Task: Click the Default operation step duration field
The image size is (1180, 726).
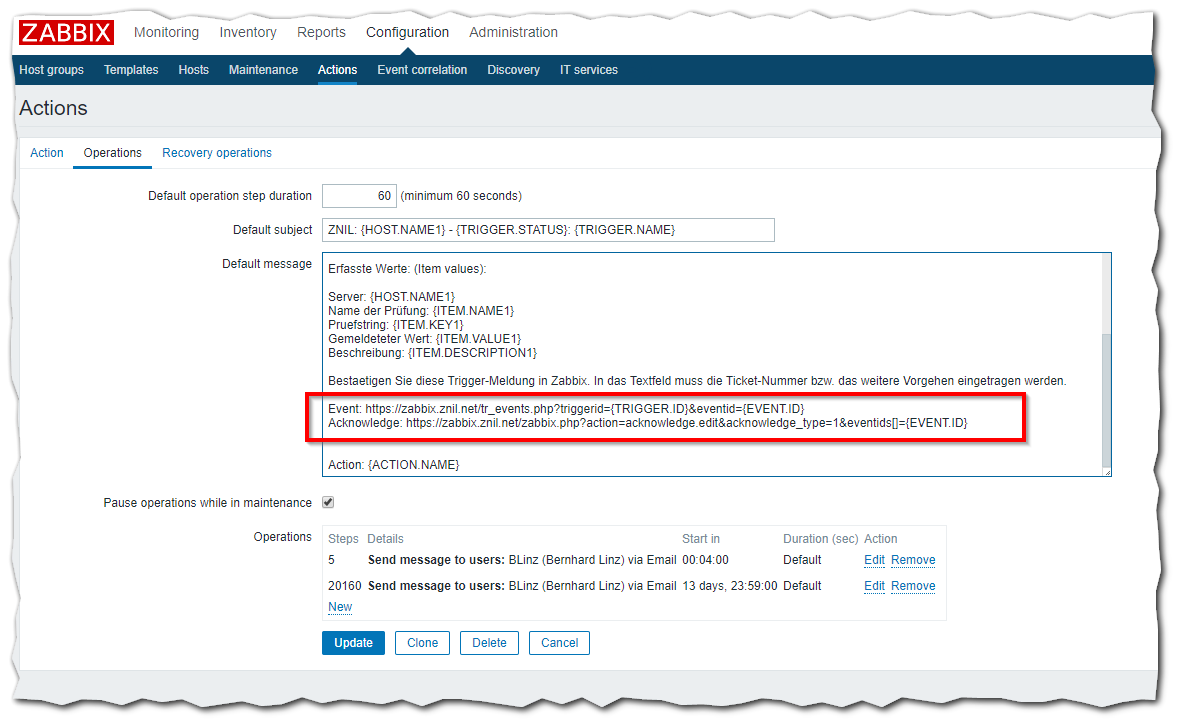Action: 359,196
